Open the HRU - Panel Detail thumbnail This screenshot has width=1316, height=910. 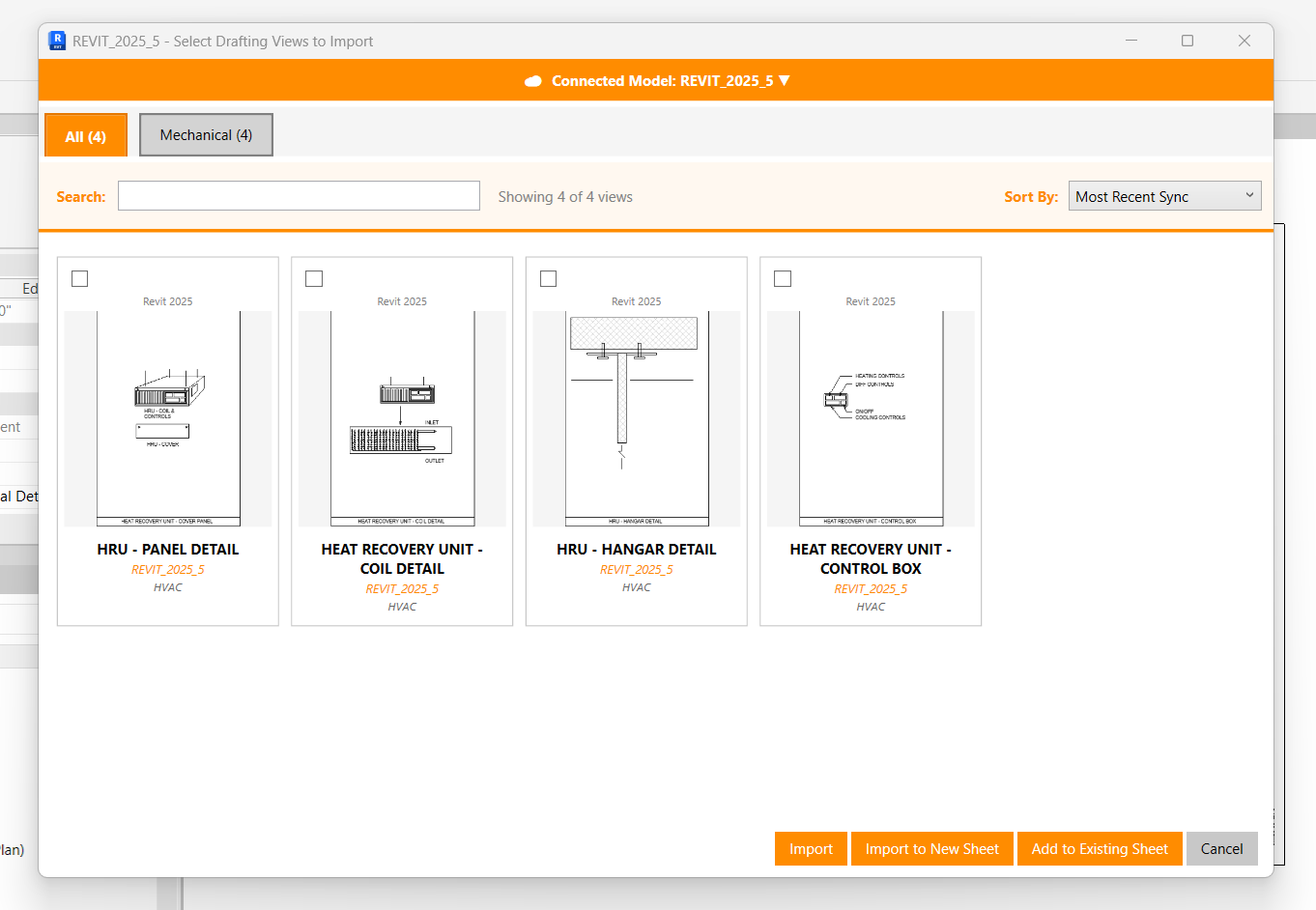(168, 418)
